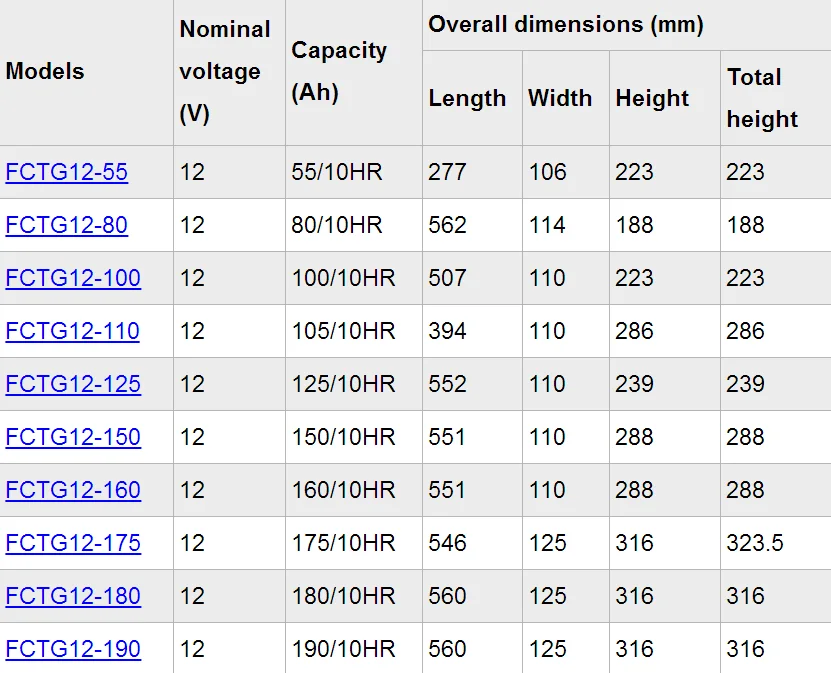
Task: Click the FCTG12-180 model link
Action: [x=73, y=596]
